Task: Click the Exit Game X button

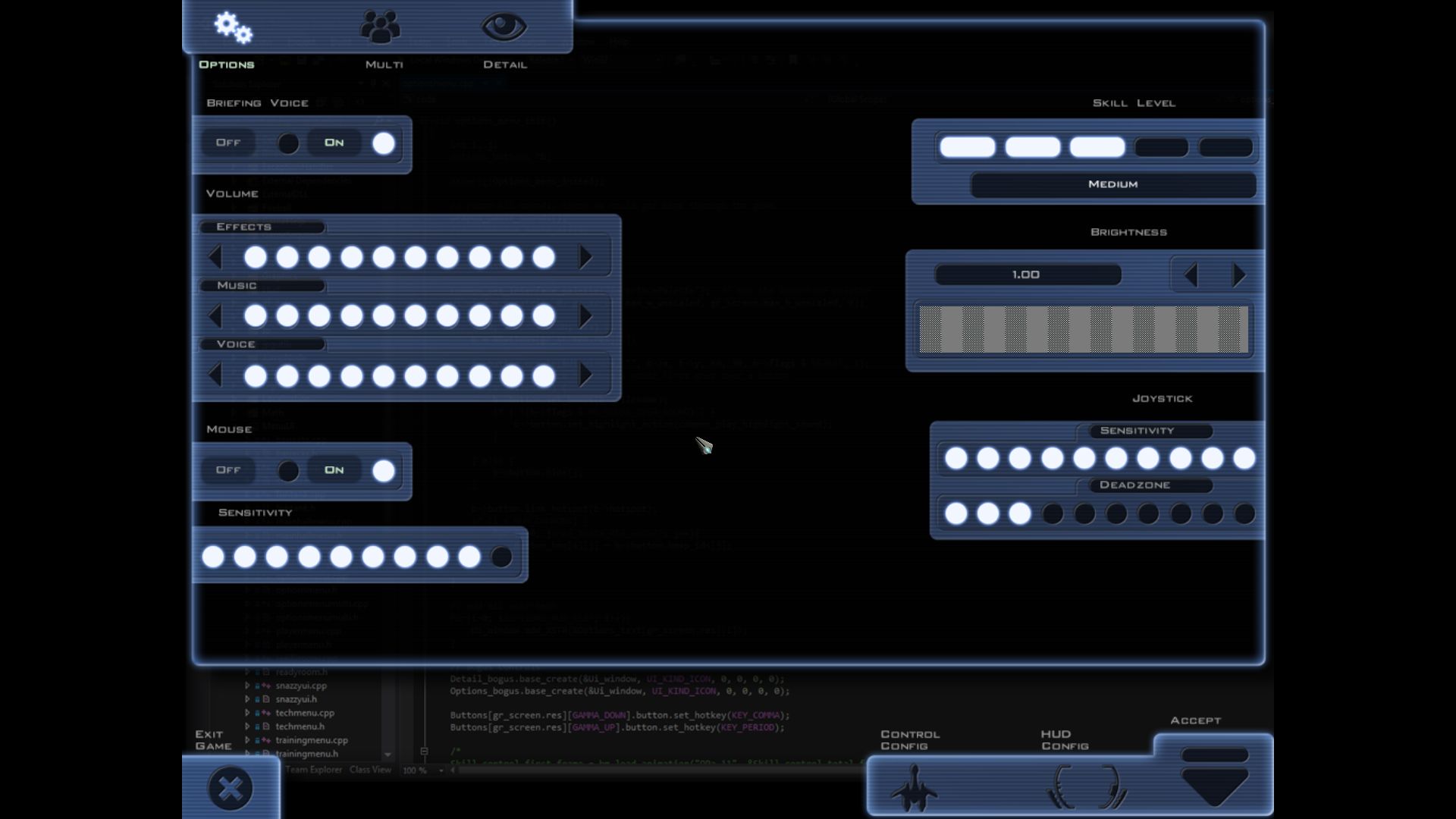Action: click(231, 789)
